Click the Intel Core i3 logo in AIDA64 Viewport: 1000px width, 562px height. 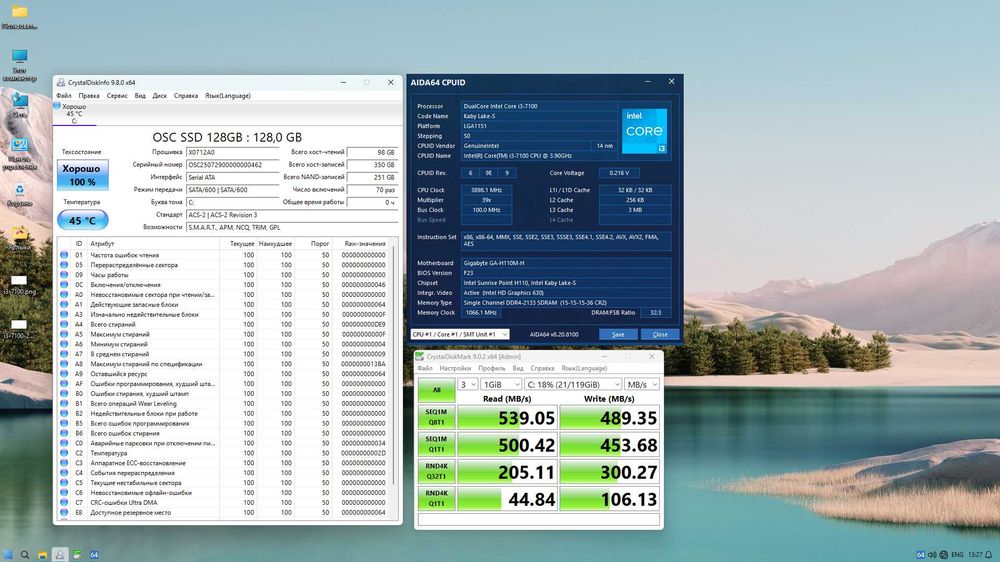tap(644, 131)
